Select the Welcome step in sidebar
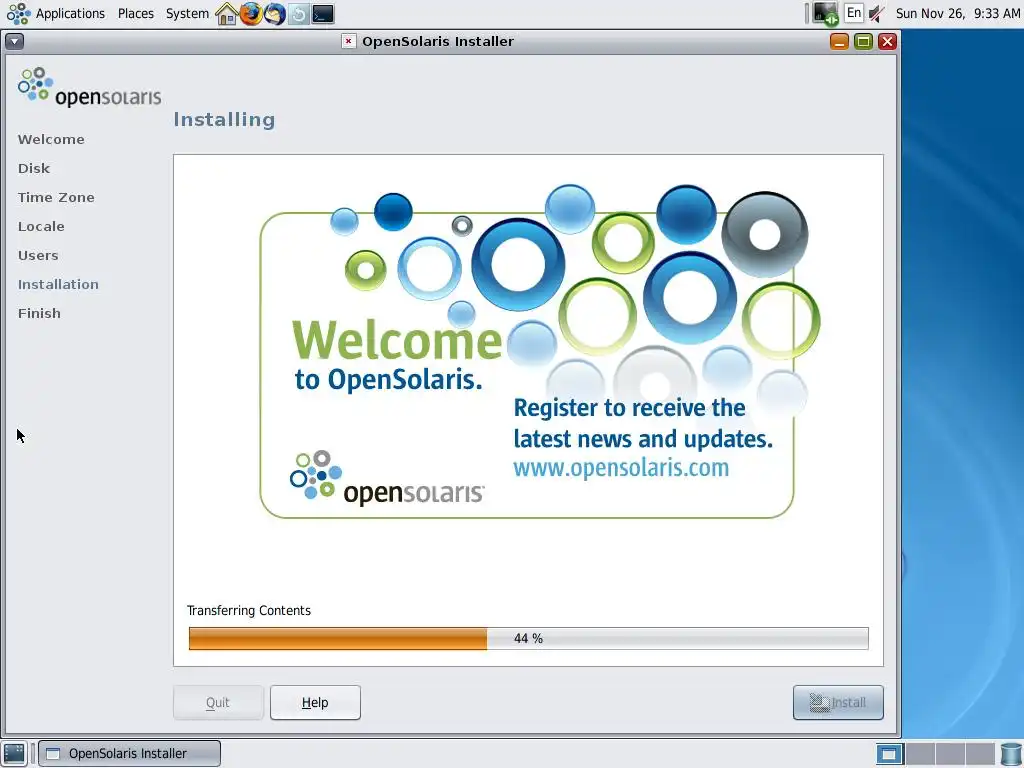The height and width of the screenshot is (768, 1024). point(51,140)
